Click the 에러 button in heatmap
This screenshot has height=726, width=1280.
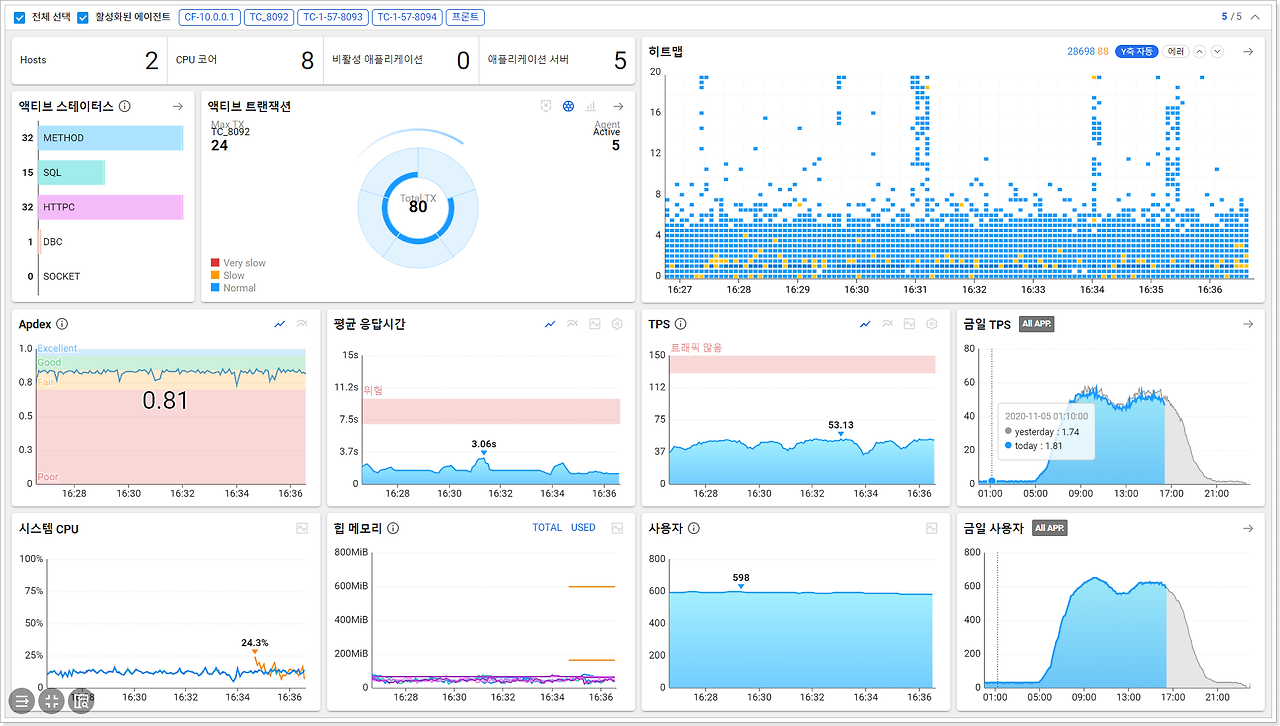point(1176,51)
